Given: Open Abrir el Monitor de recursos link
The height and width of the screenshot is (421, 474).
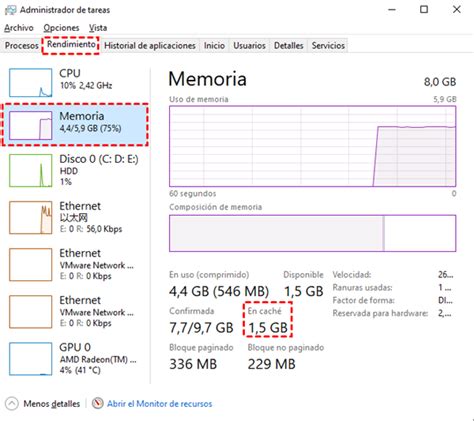Looking at the screenshot, I should [x=159, y=404].
